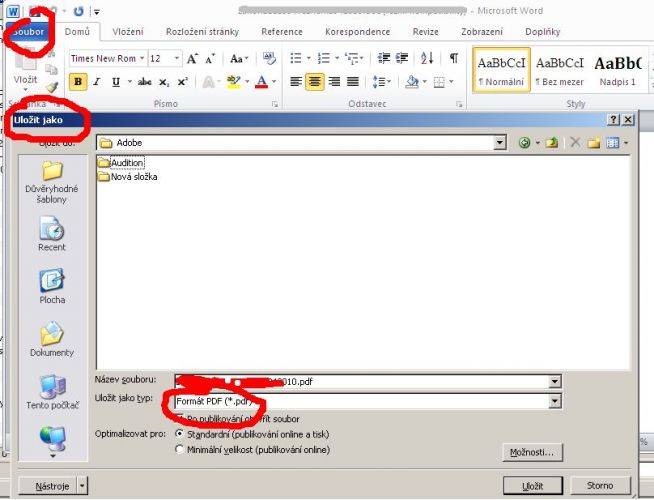Switch to the Revize tab

425,32
